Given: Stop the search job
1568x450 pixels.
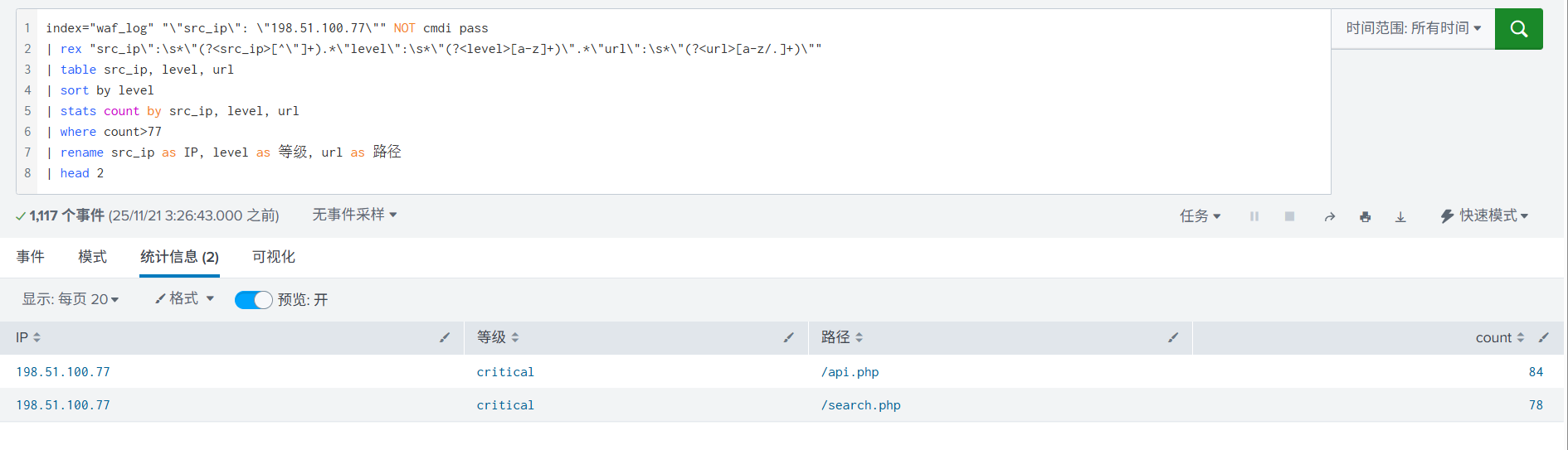Looking at the screenshot, I should point(1289,216).
